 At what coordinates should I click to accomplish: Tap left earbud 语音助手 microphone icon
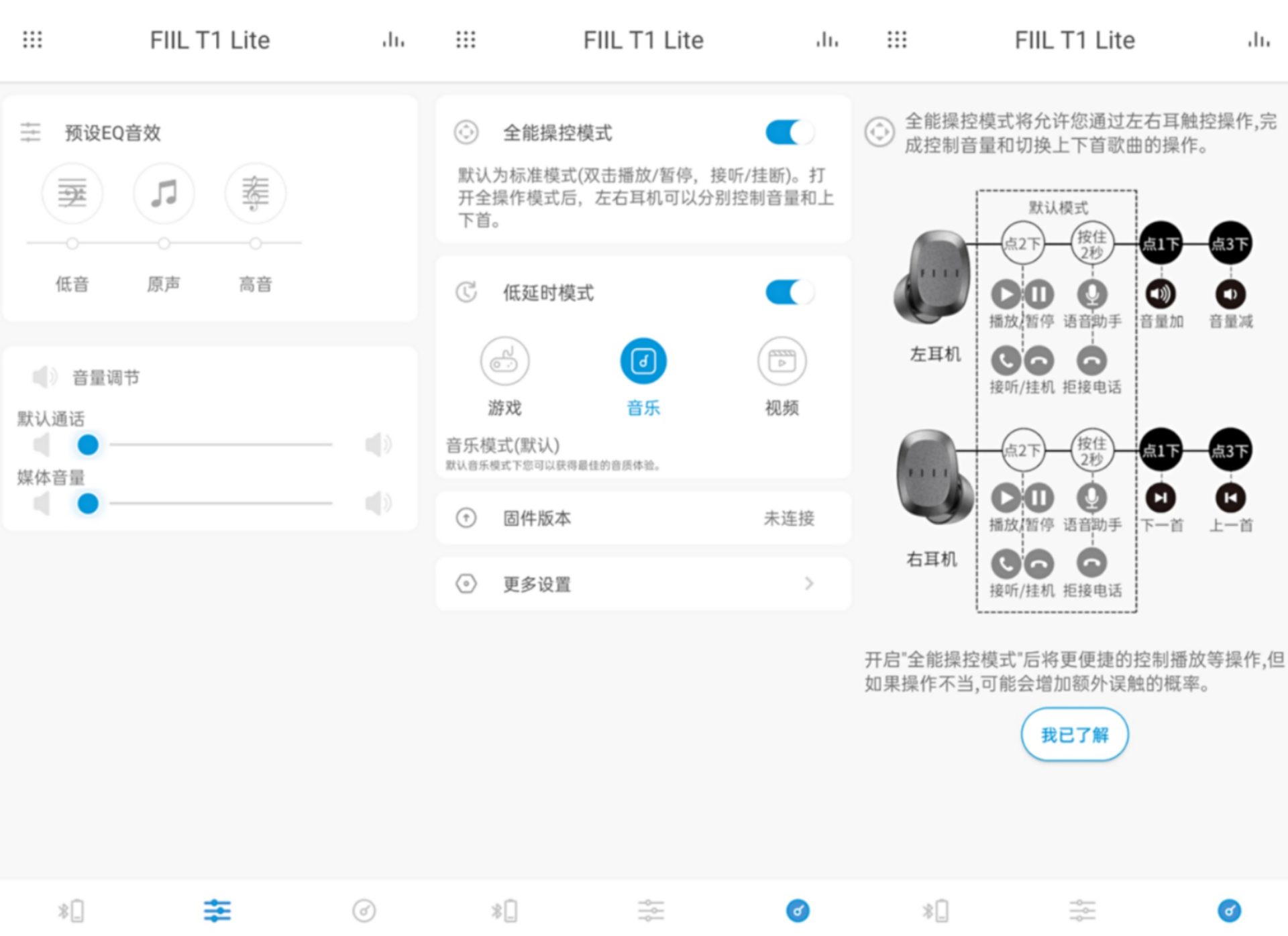pos(1092,294)
